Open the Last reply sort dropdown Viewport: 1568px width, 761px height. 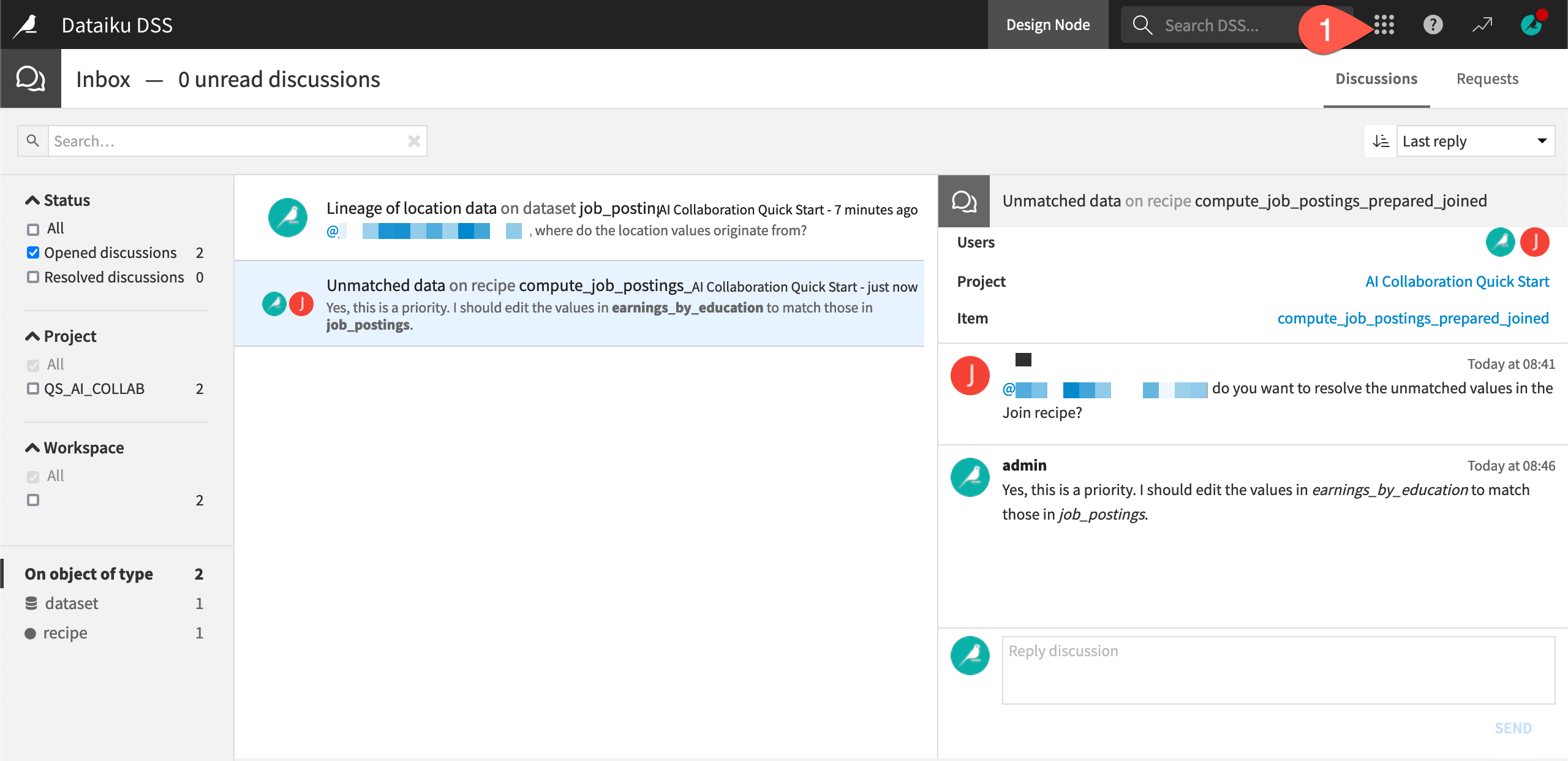(x=1476, y=140)
